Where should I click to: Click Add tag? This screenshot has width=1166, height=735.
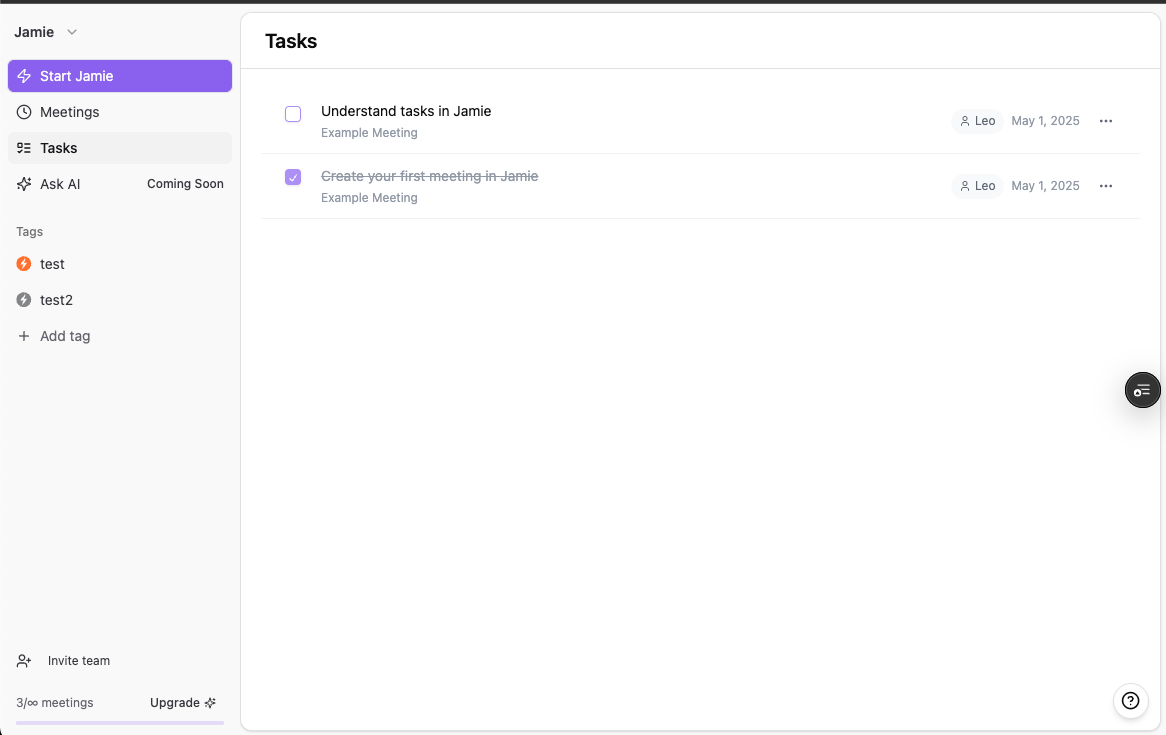click(x=120, y=336)
